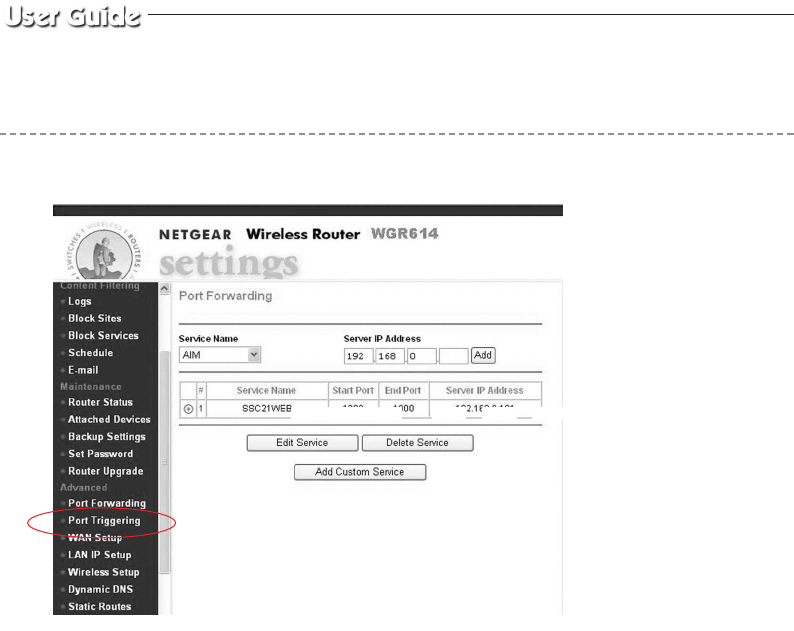The width and height of the screenshot is (794, 631).
Task: Click first IP octet field showing 192
Action: [359, 356]
